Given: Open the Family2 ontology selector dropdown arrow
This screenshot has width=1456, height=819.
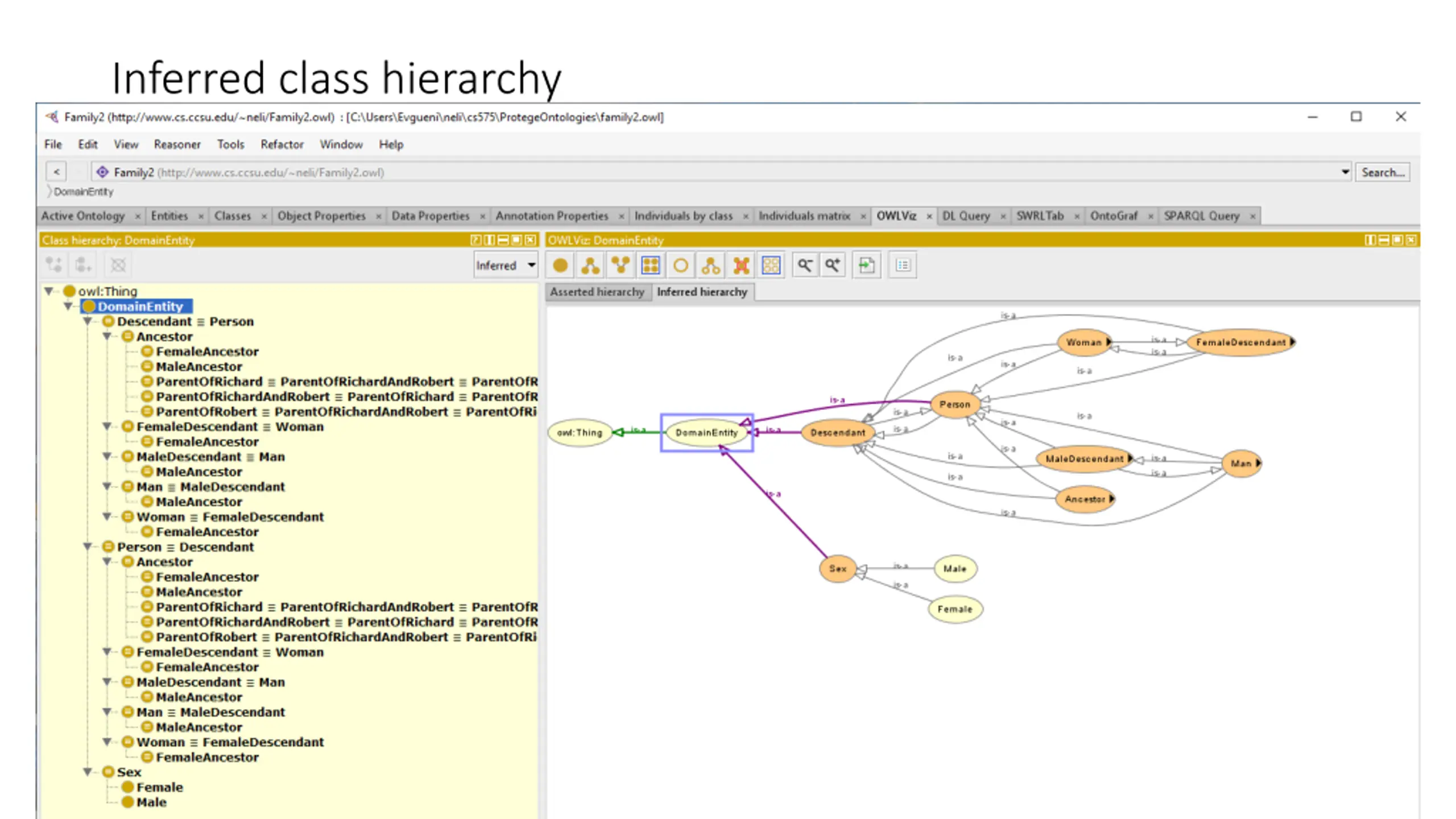Looking at the screenshot, I should (x=1345, y=172).
